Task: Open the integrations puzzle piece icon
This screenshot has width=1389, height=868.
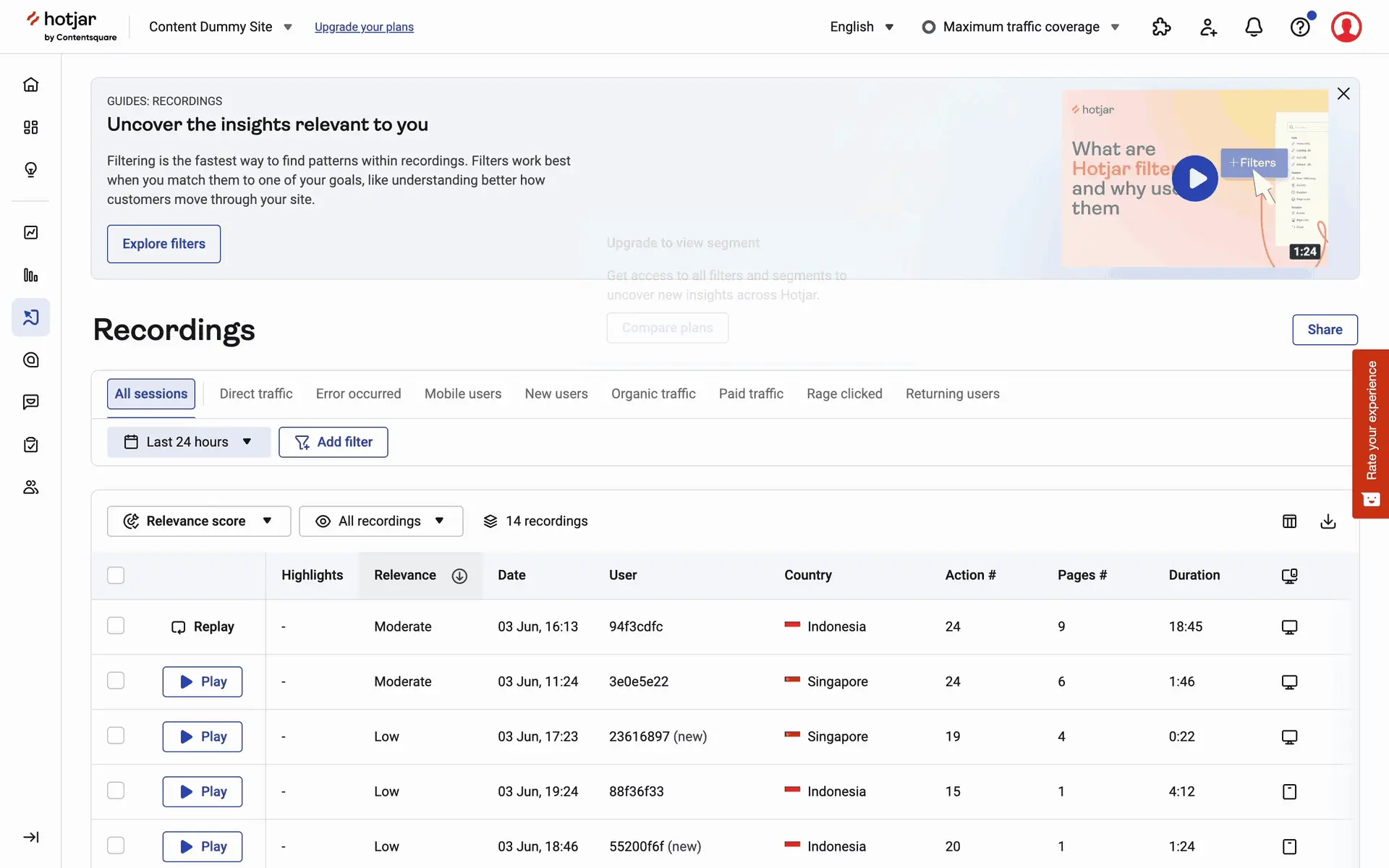Action: point(1161,27)
